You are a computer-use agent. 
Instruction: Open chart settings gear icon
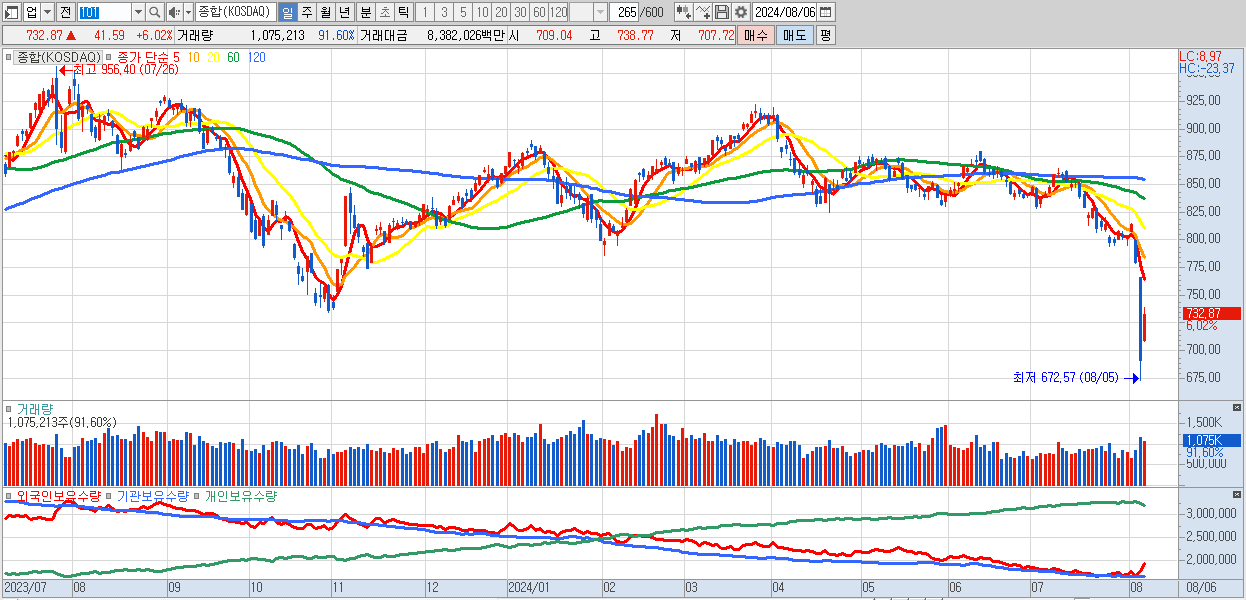coord(740,12)
